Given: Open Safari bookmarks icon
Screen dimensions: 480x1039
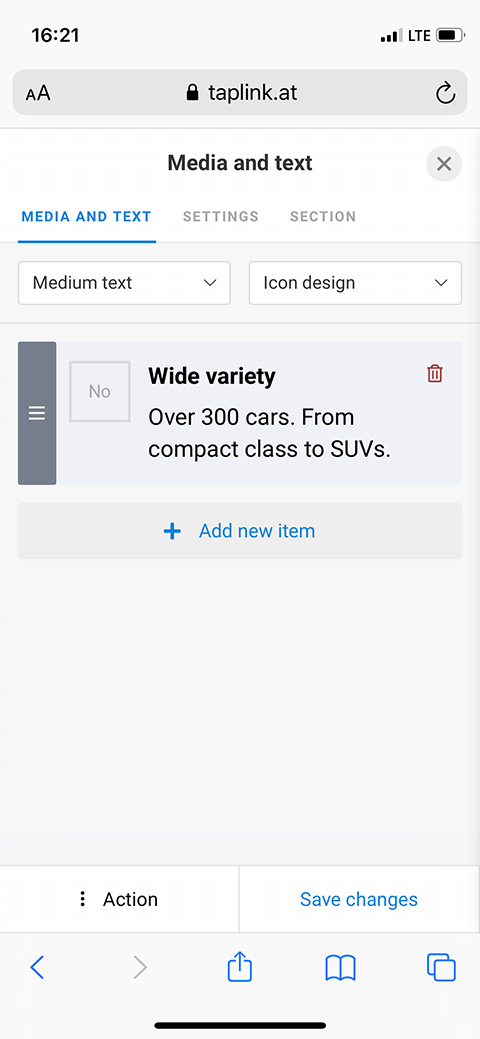Looking at the screenshot, I should pyautogui.click(x=341, y=968).
